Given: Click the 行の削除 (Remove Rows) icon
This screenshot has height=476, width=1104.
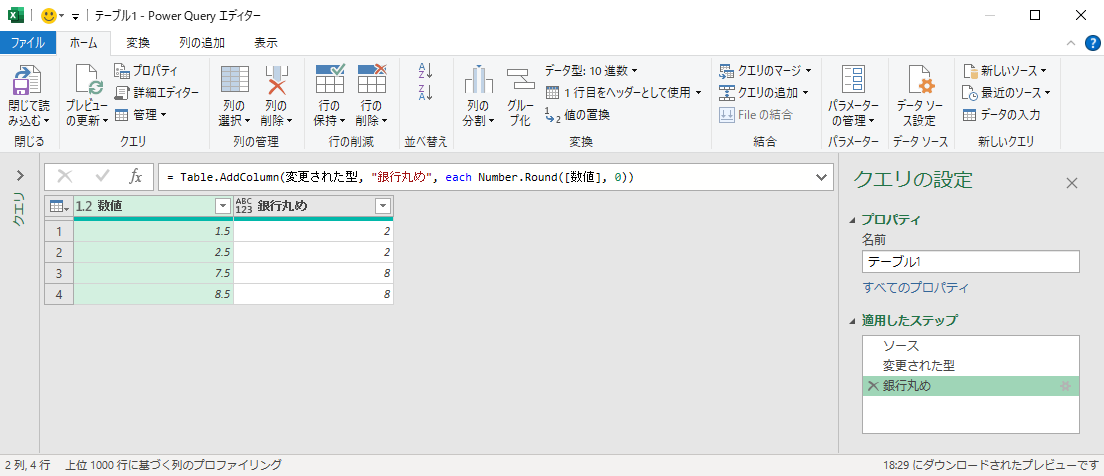Looking at the screenshot, I should 372,78.
